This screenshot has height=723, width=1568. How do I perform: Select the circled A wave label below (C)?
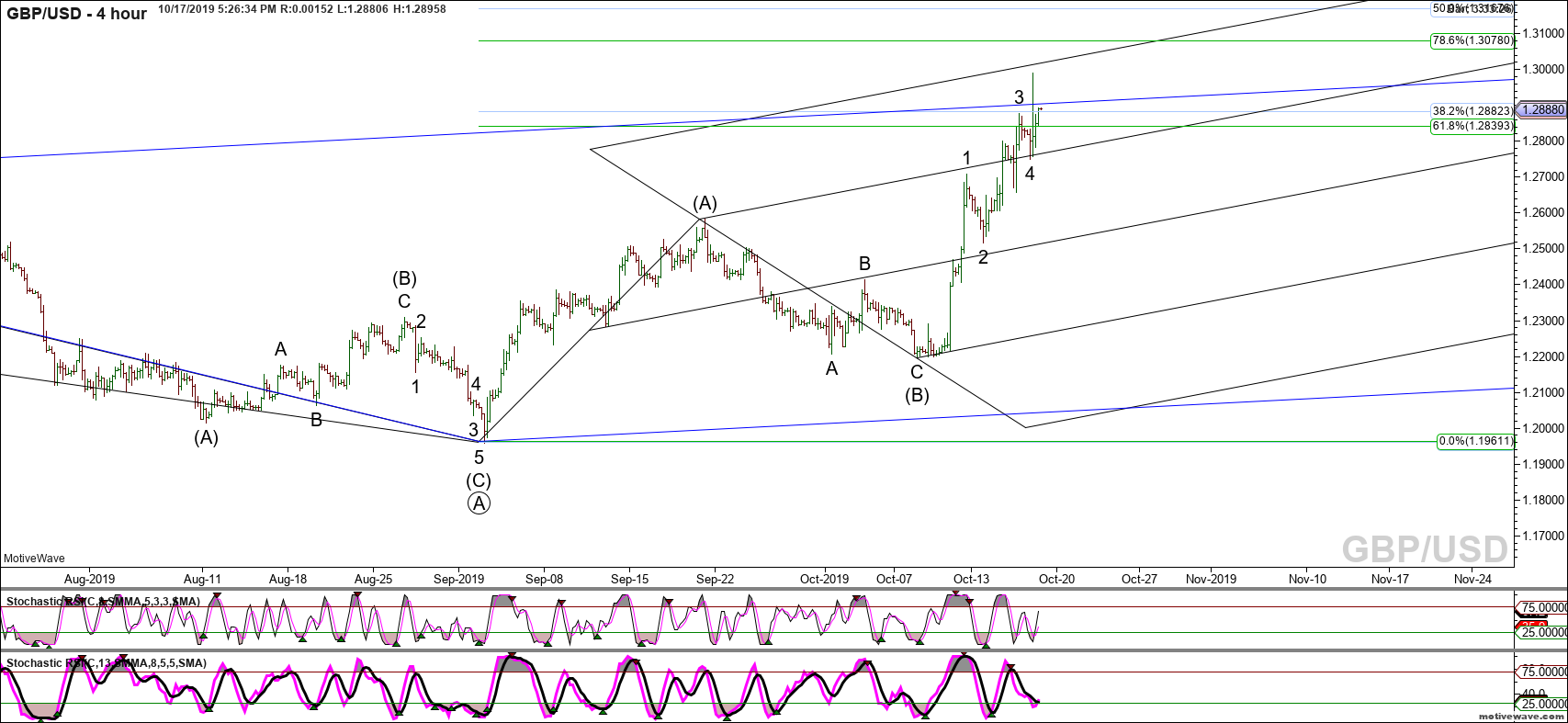(479, 503)
